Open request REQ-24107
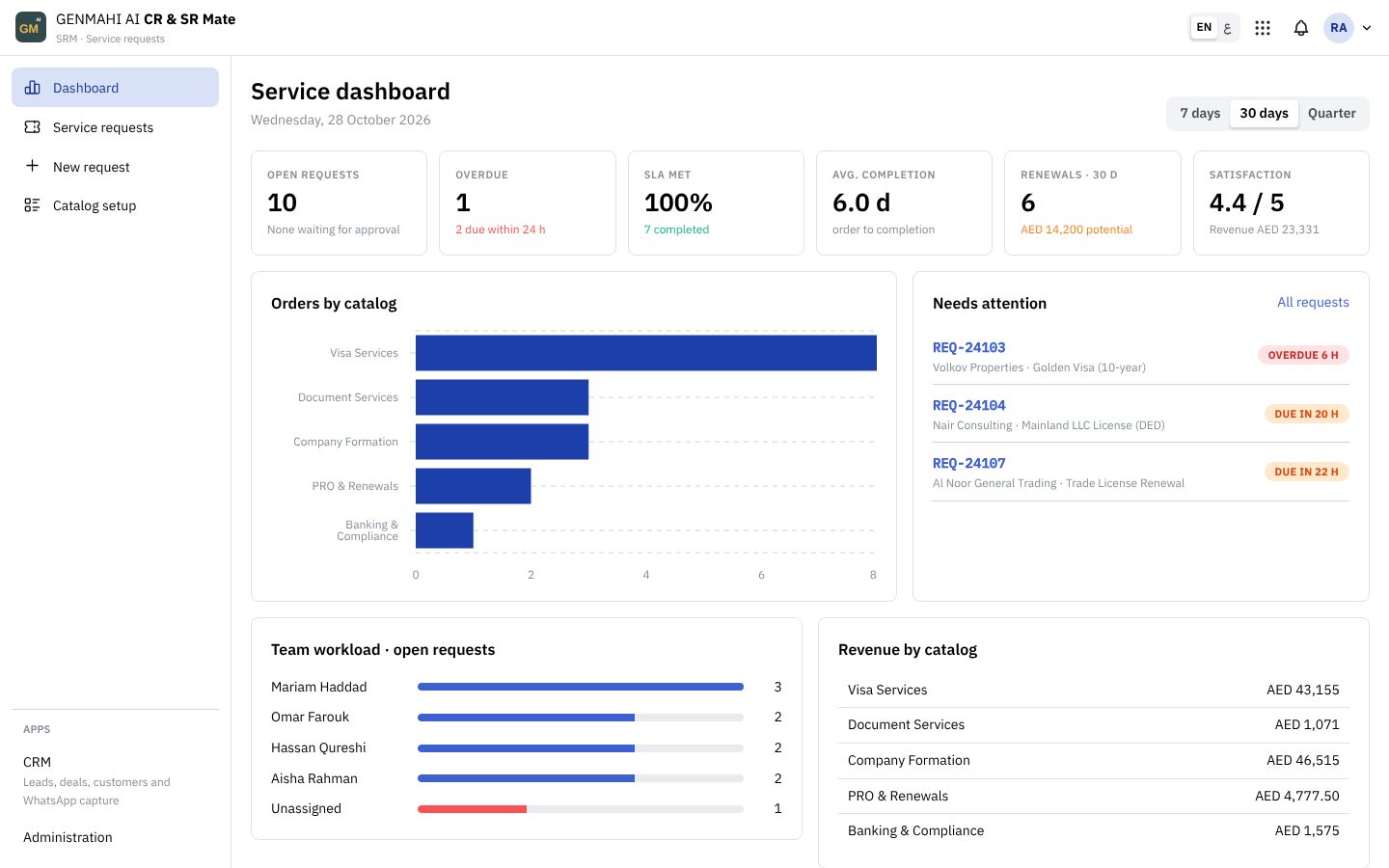The height and width of the screenshot is (868, 1389). pyautogui.click(x=968, y=463)
